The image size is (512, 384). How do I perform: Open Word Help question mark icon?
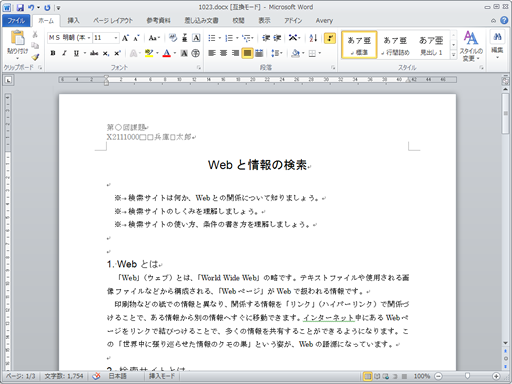click(x=504, y=20)
